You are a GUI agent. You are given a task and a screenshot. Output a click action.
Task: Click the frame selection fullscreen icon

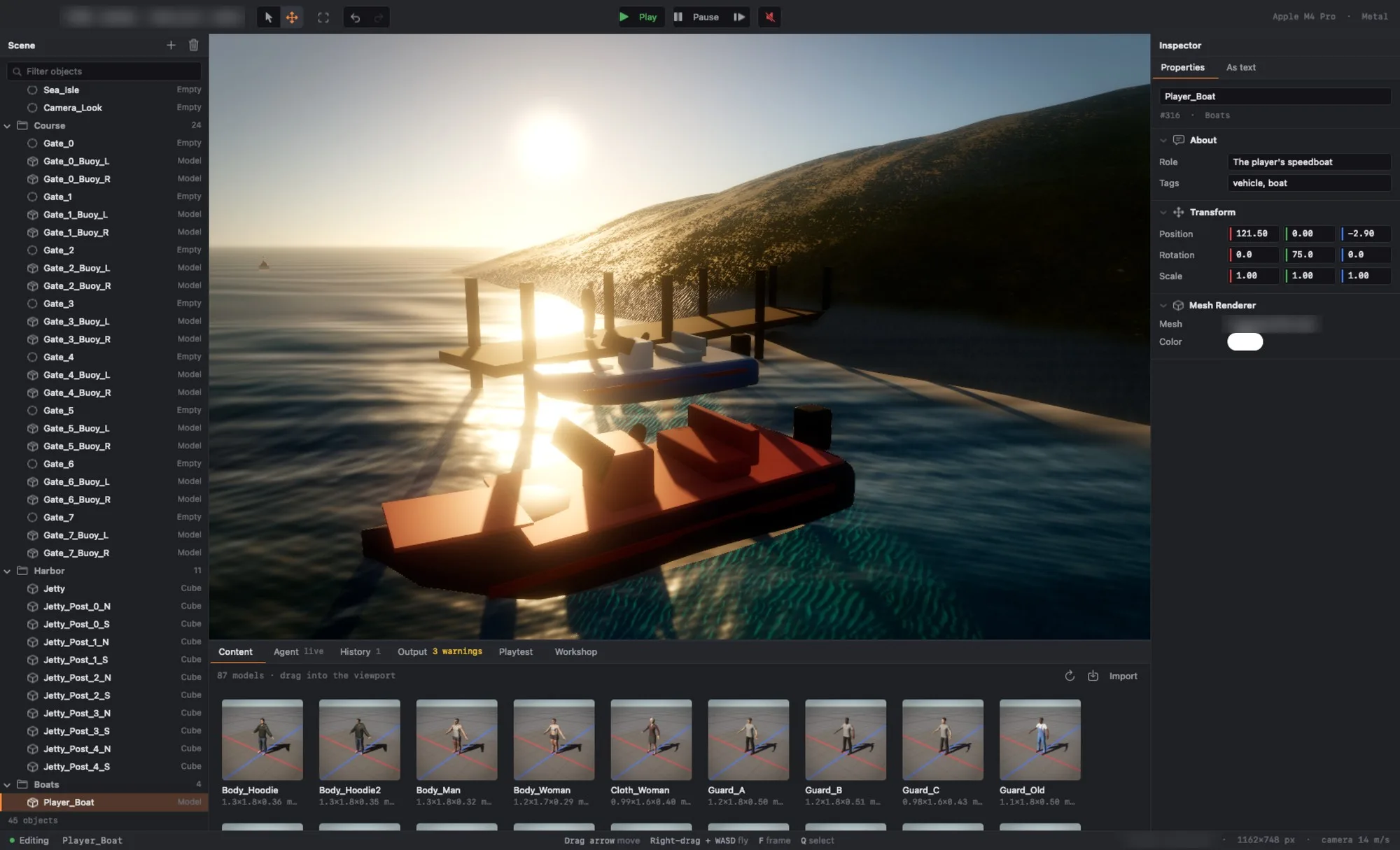[x=323, y=17]
